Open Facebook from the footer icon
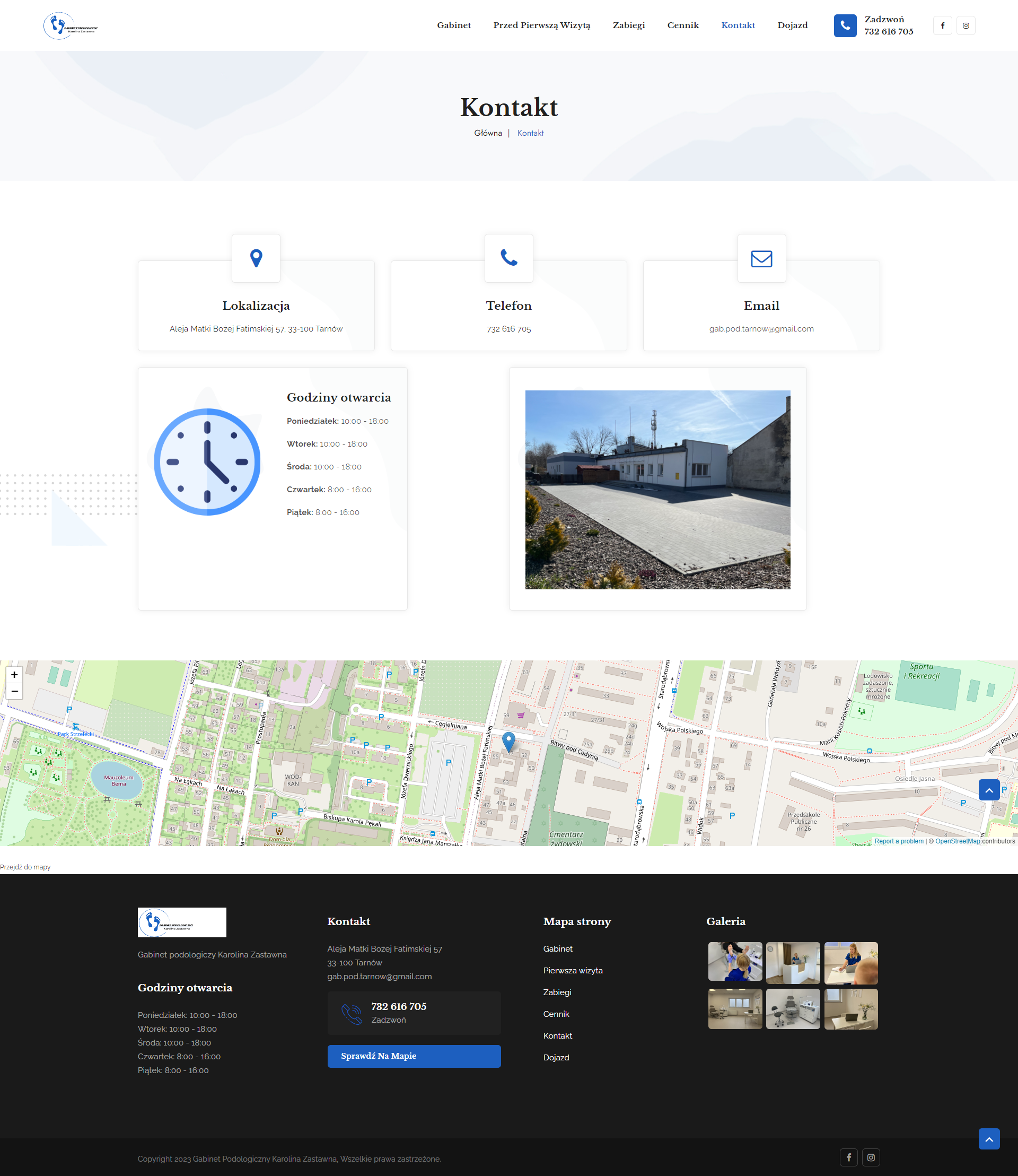 [849, 1157]
